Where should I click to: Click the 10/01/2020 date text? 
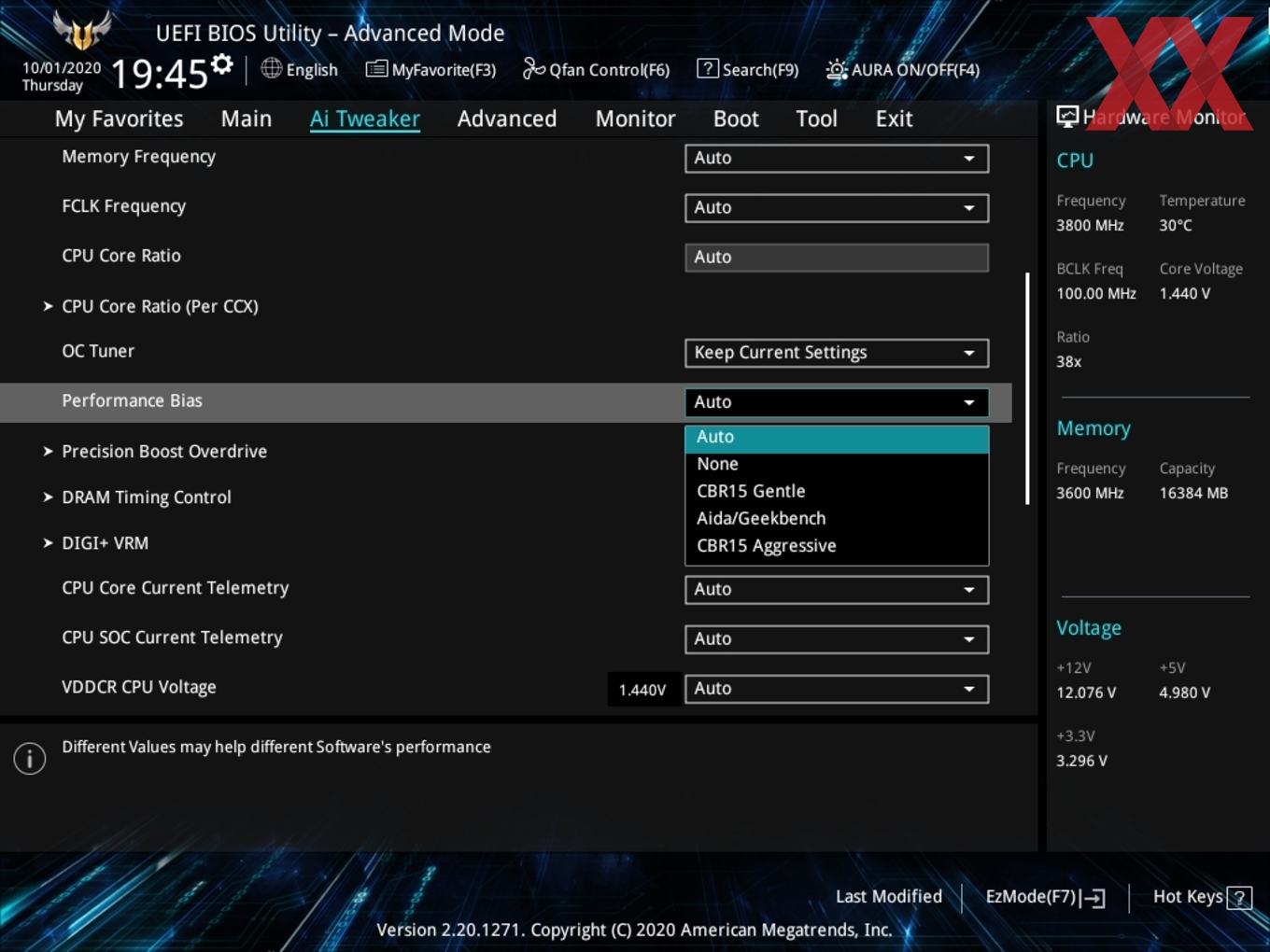click(x=62, y=68)
